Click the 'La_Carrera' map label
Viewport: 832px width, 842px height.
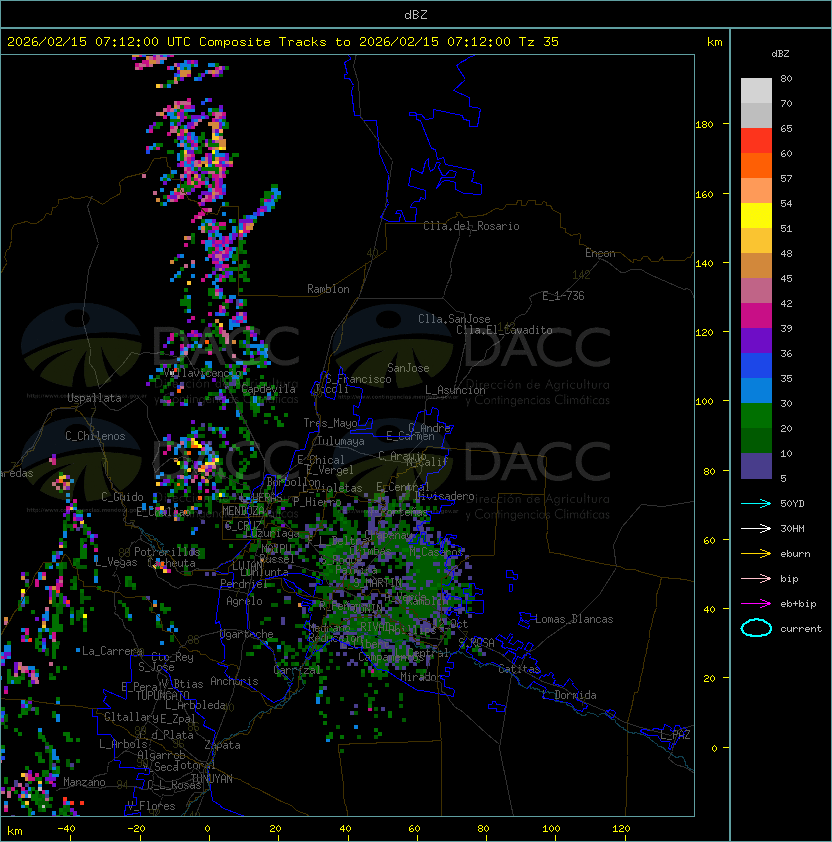(110, 651)
